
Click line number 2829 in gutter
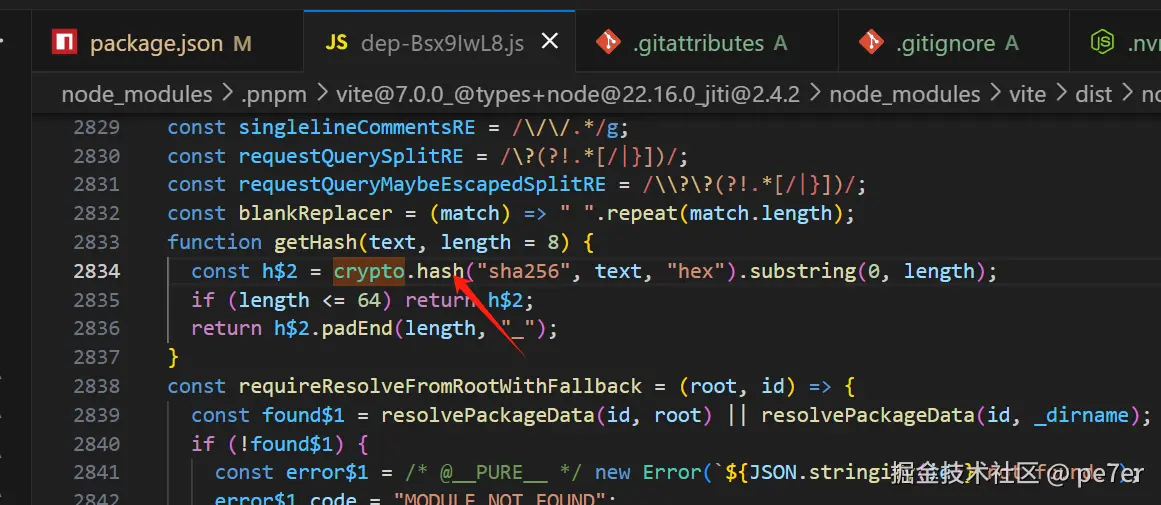(x=96, y=127)
